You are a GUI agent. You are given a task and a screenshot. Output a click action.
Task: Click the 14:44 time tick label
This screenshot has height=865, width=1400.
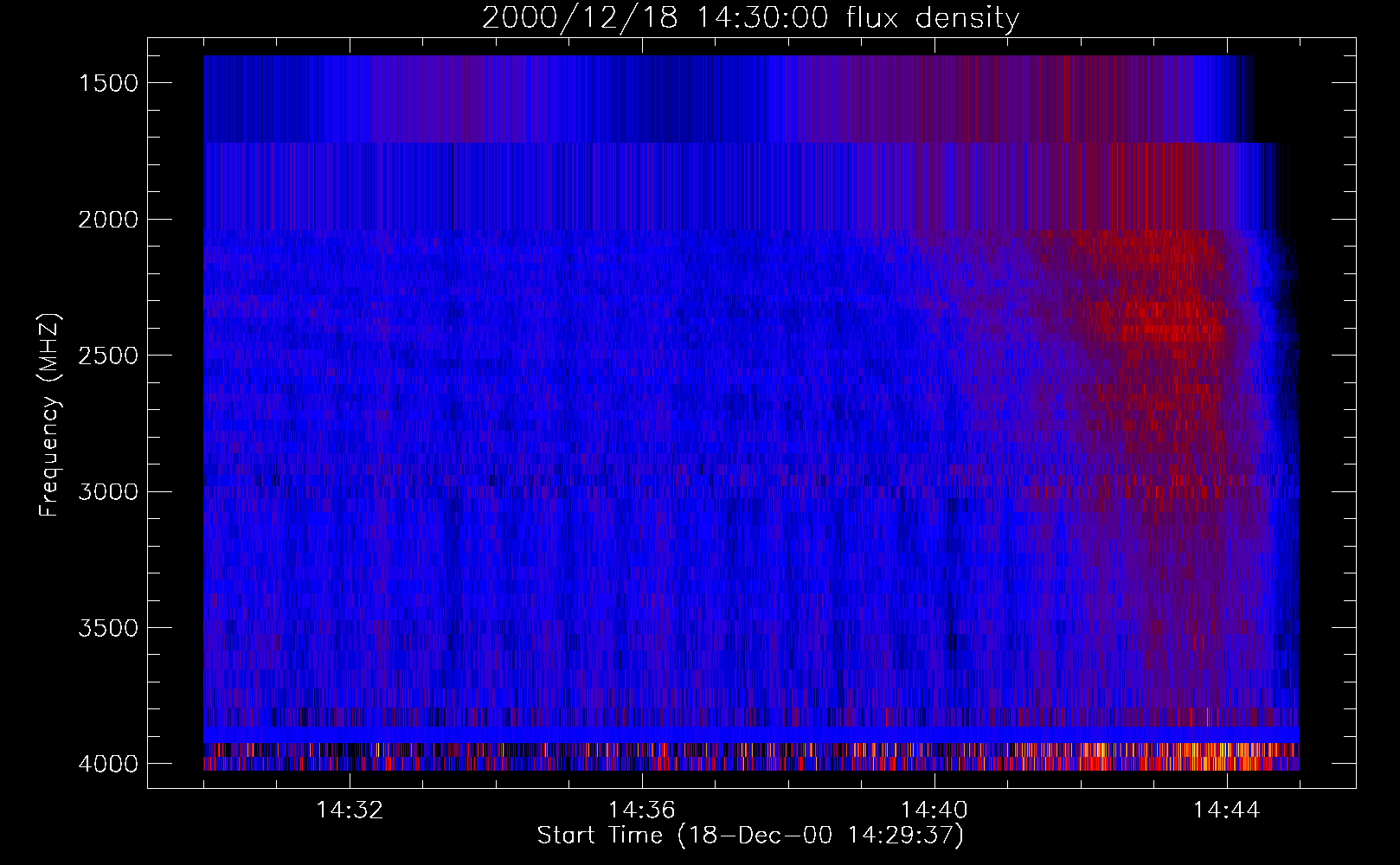(x=1227, y=811)
